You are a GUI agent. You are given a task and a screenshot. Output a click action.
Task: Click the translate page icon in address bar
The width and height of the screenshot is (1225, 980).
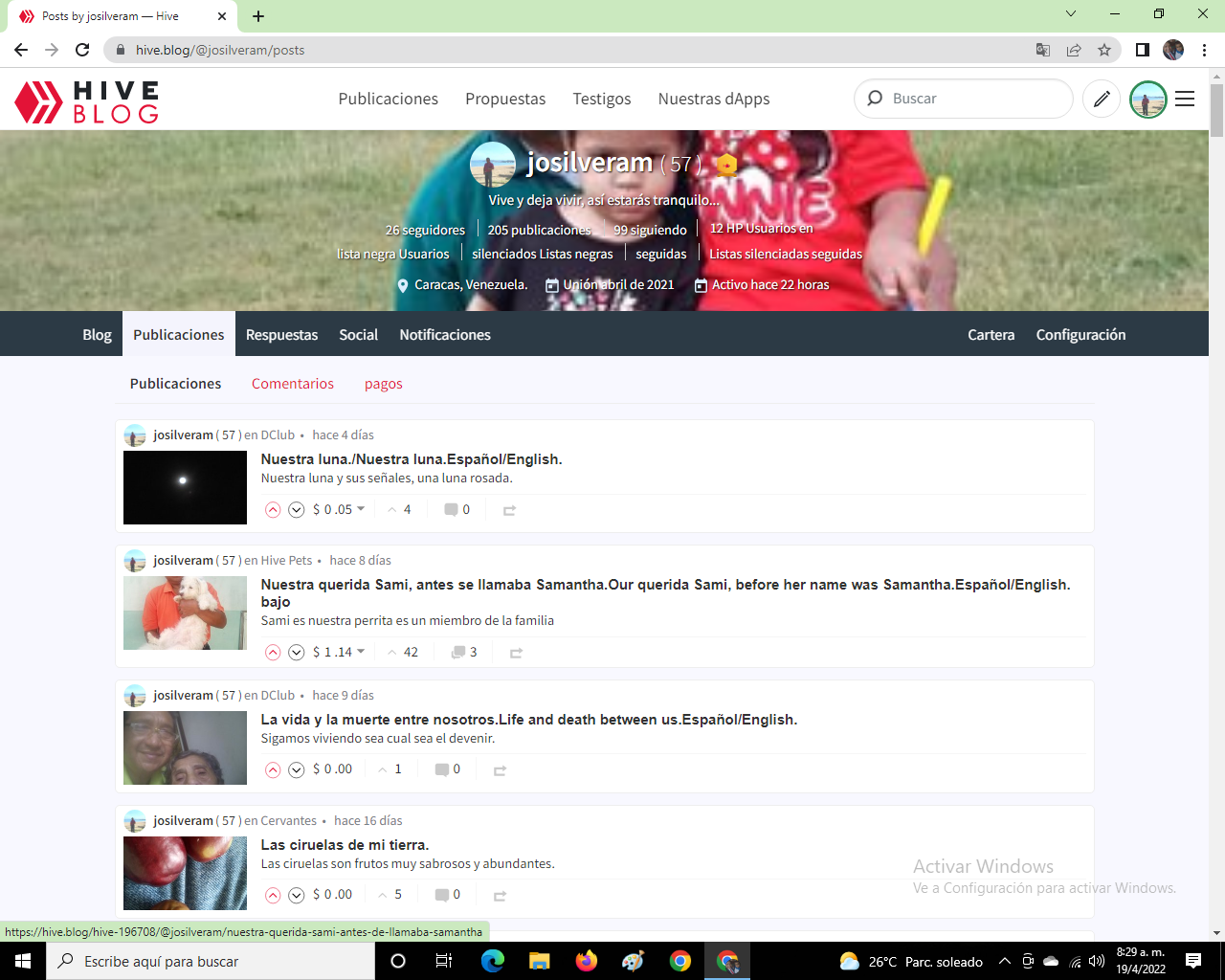(1043, 50)
